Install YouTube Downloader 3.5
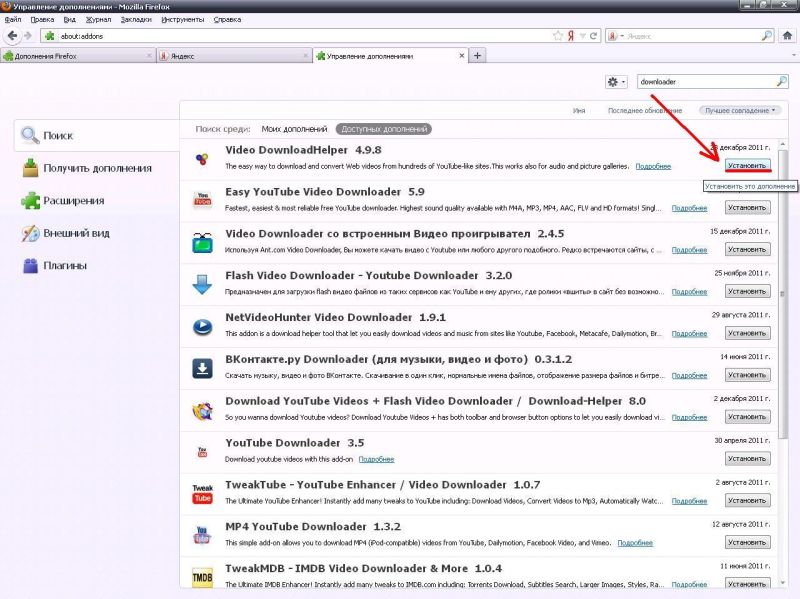The height and width of the screenshot is (599, 800). [747, 459]
